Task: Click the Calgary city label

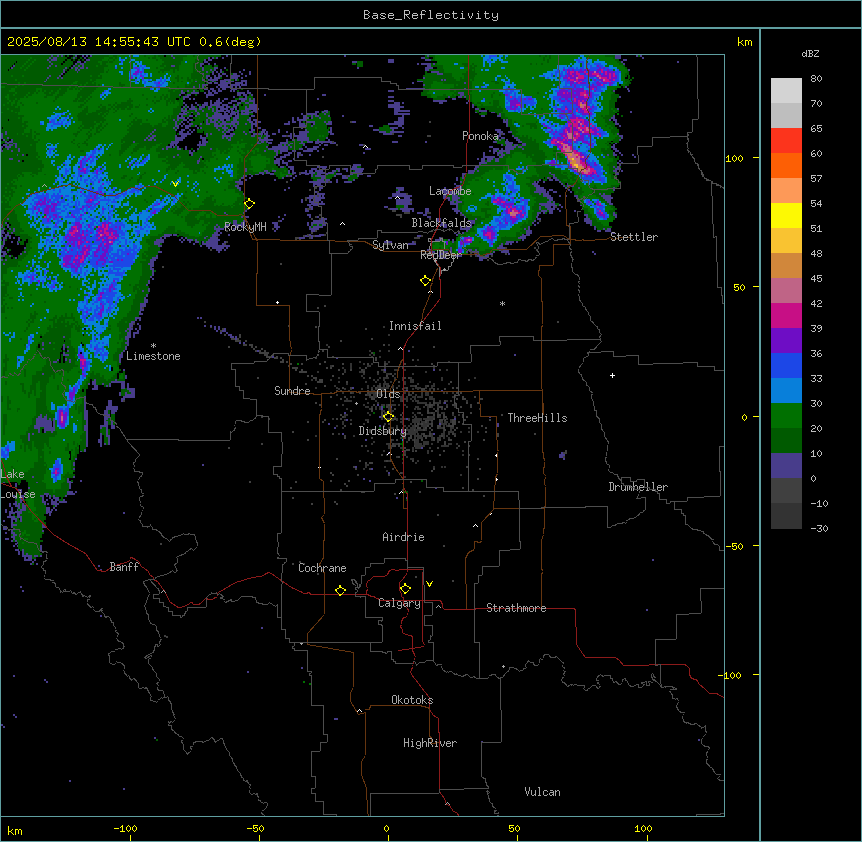Action: [399, 603]
